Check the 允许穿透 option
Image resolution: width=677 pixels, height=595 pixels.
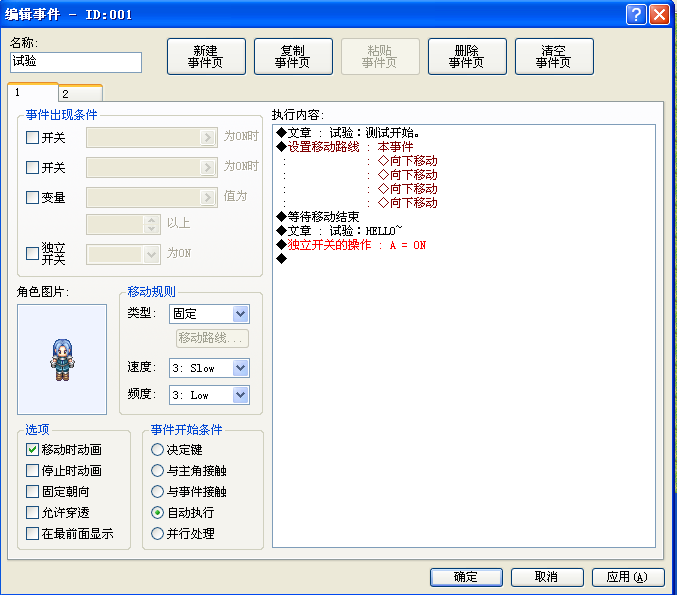point(32,513)
